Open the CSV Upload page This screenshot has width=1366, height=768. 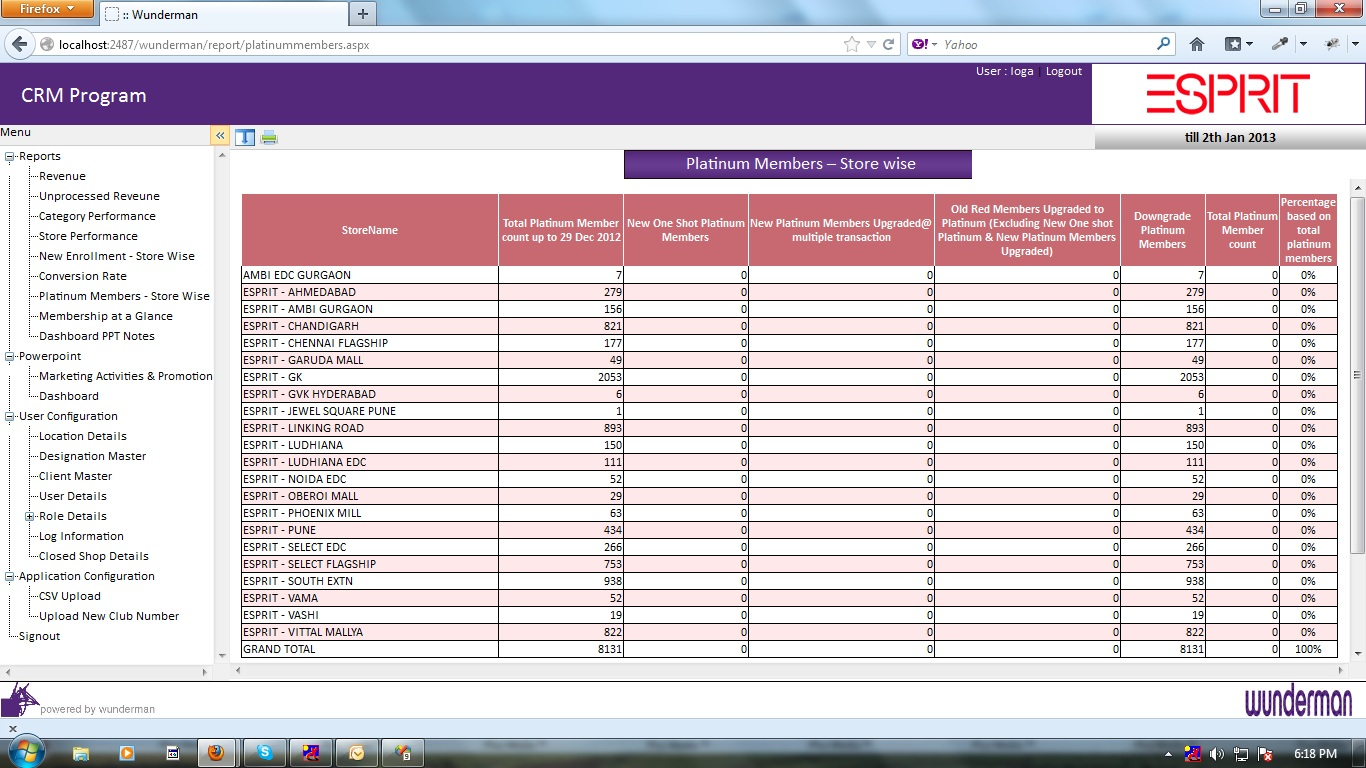[70, 596]
